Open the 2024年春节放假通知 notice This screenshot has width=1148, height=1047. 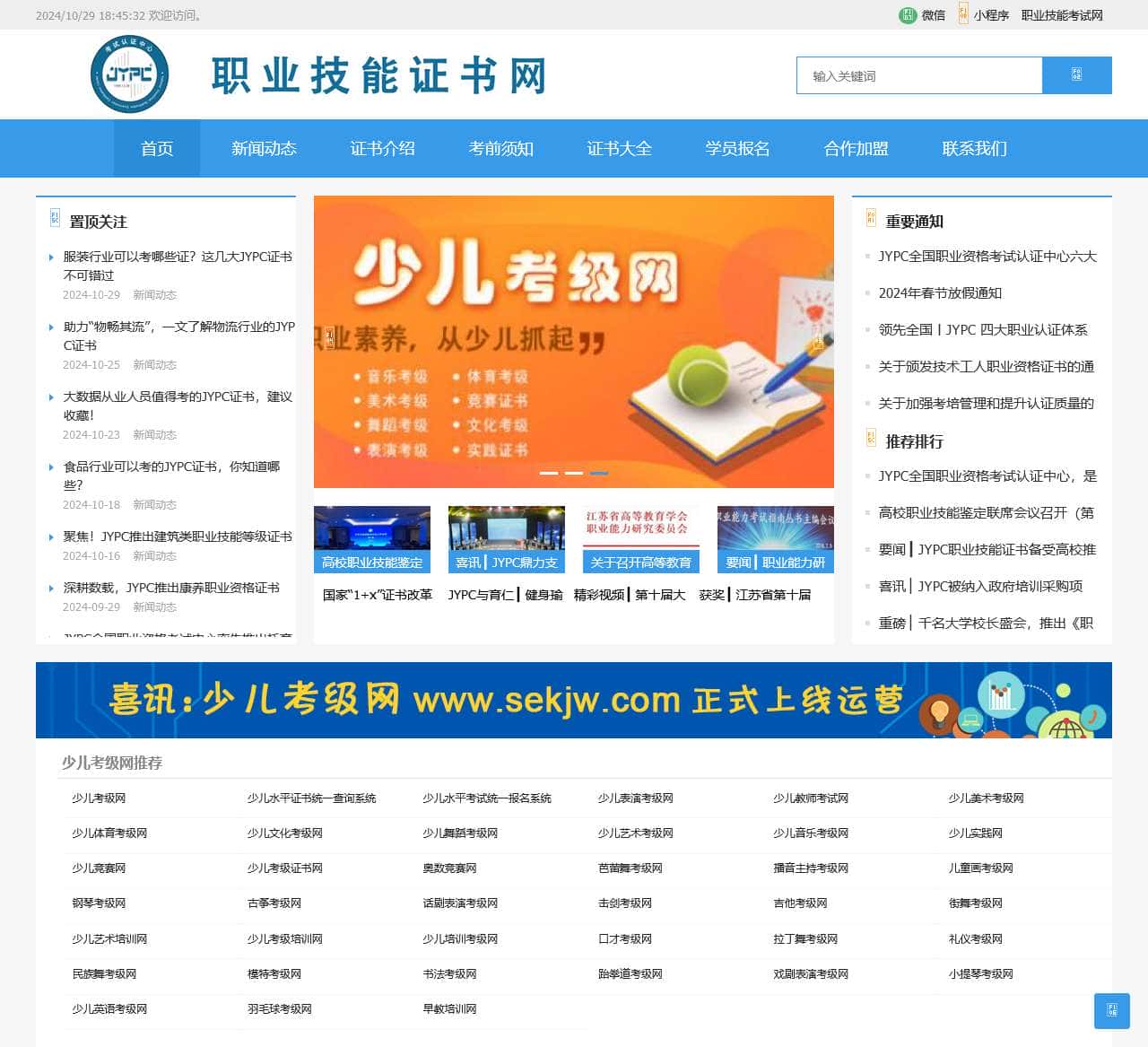click(x=940, y=293)
